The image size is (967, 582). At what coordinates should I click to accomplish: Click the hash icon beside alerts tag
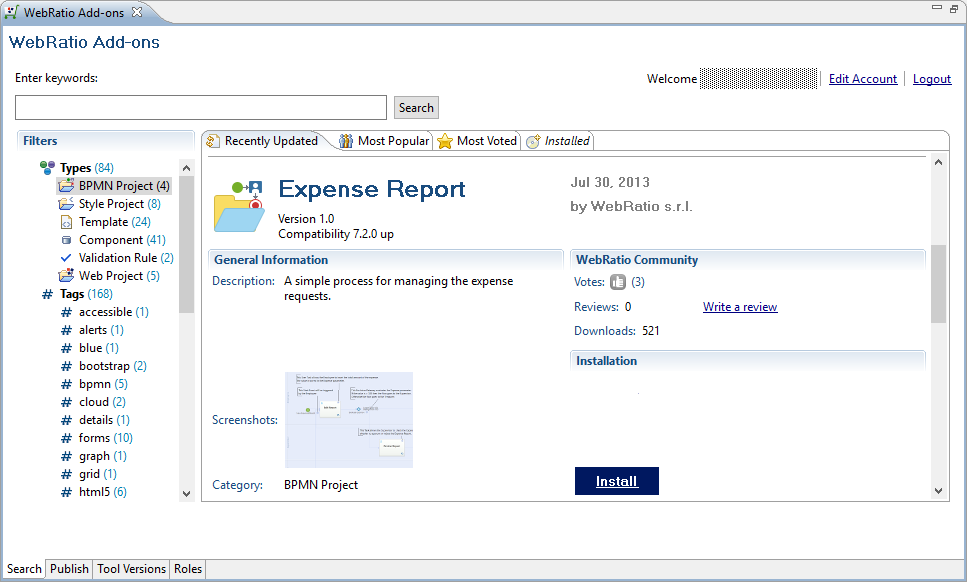click(x=66, y=330)
